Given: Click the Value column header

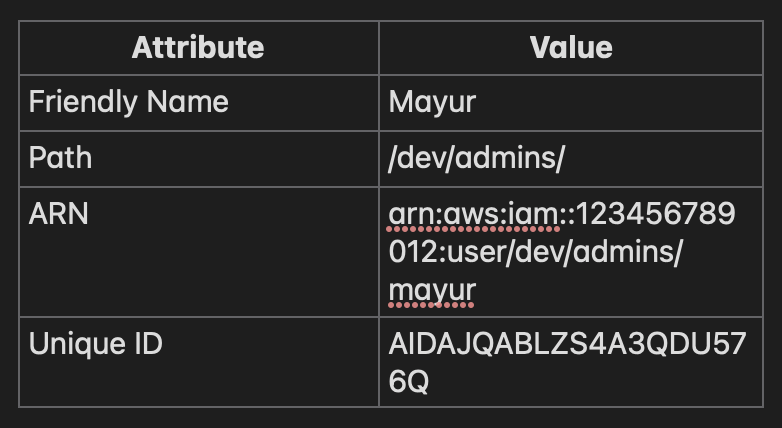Looking at the screenshot, I should coord(570,47).
